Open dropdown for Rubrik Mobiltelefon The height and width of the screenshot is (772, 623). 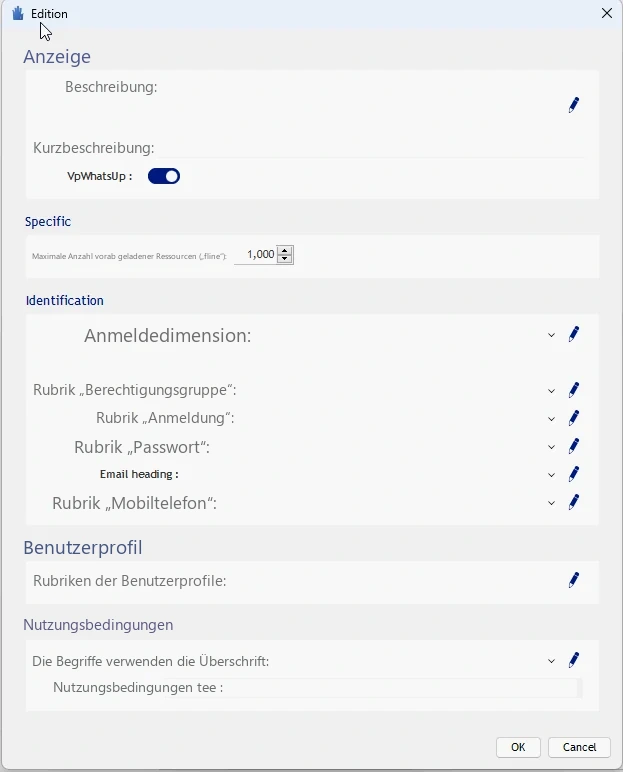pos(551,503)
